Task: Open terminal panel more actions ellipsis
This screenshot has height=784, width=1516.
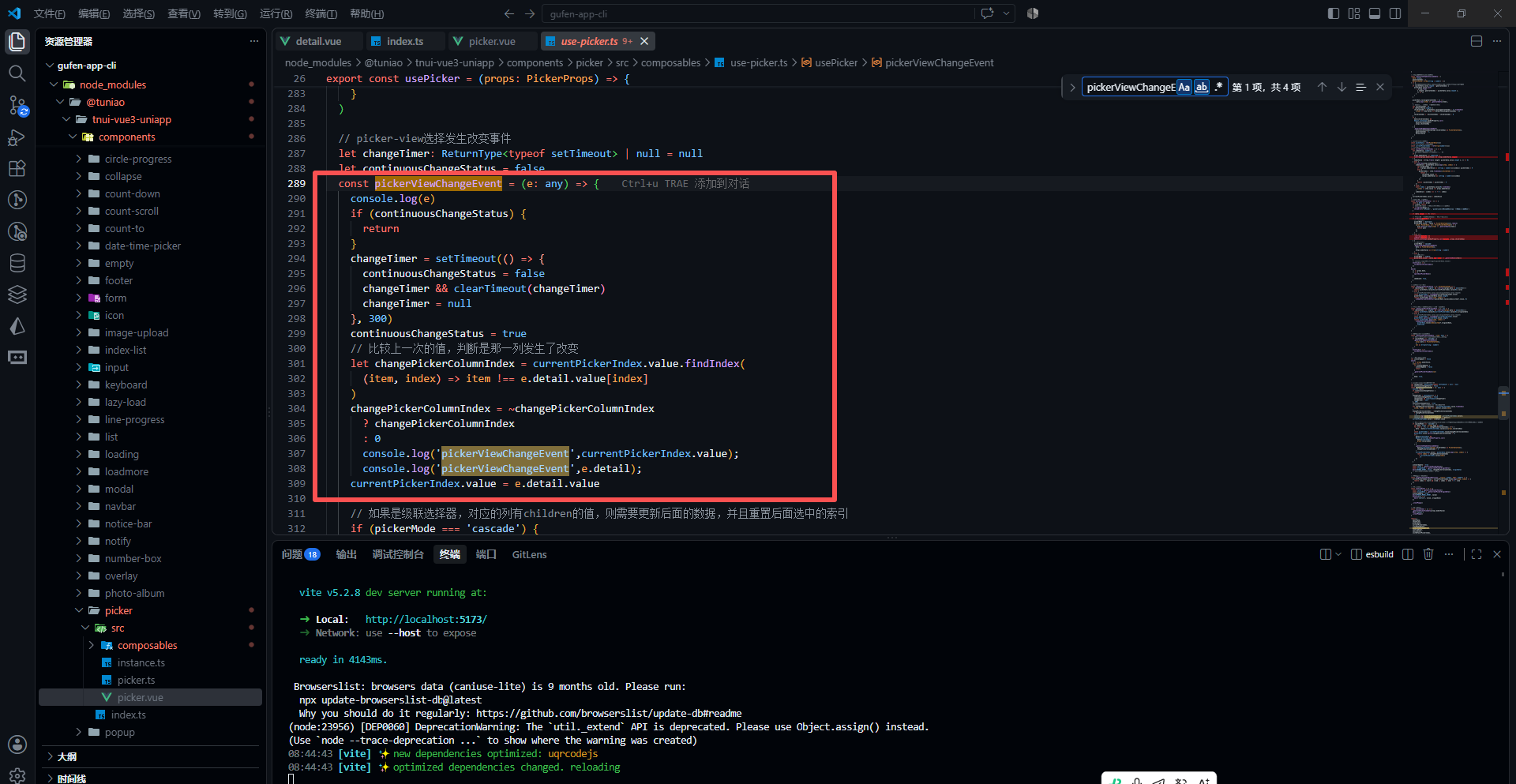Action: [x=1449, y=554]
